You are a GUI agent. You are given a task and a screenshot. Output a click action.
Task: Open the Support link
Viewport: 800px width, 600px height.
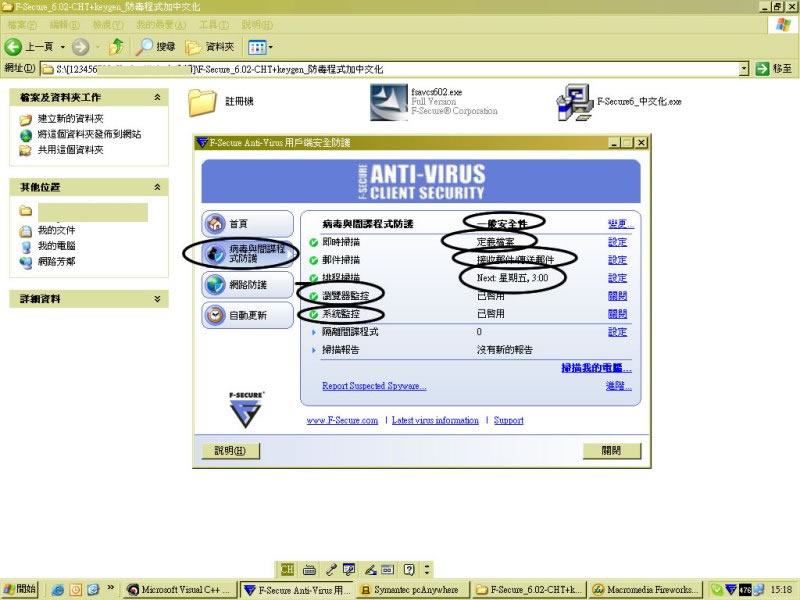509,420
